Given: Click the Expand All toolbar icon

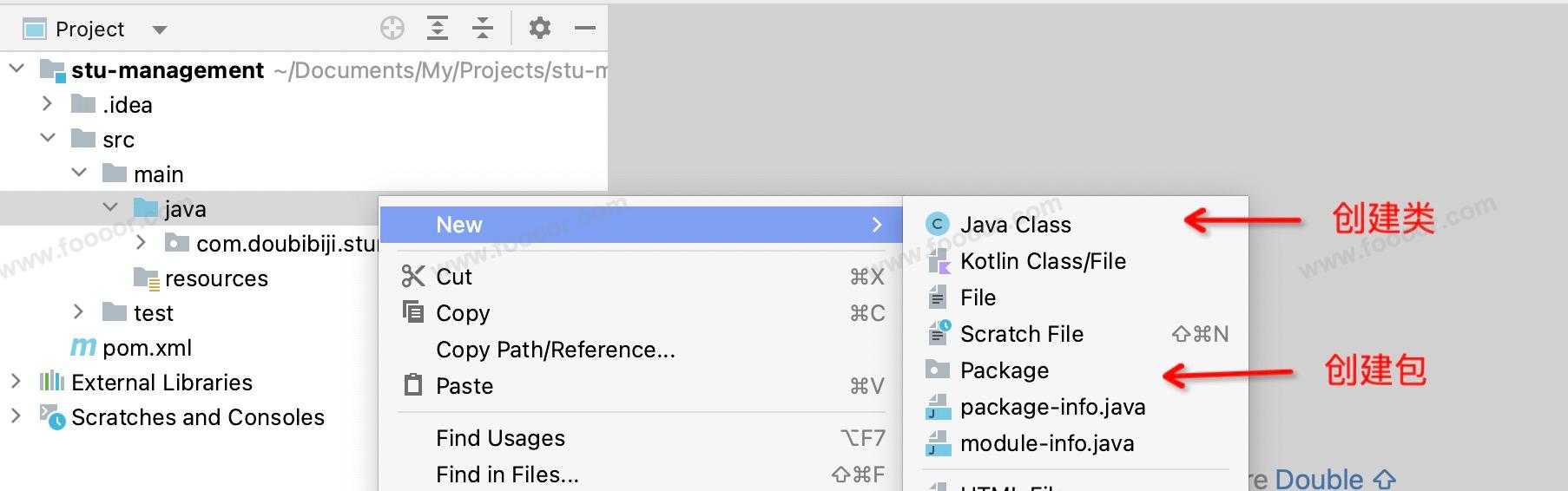Looking at the screenshot, I should pyautogui.click(x=438, y=29).
